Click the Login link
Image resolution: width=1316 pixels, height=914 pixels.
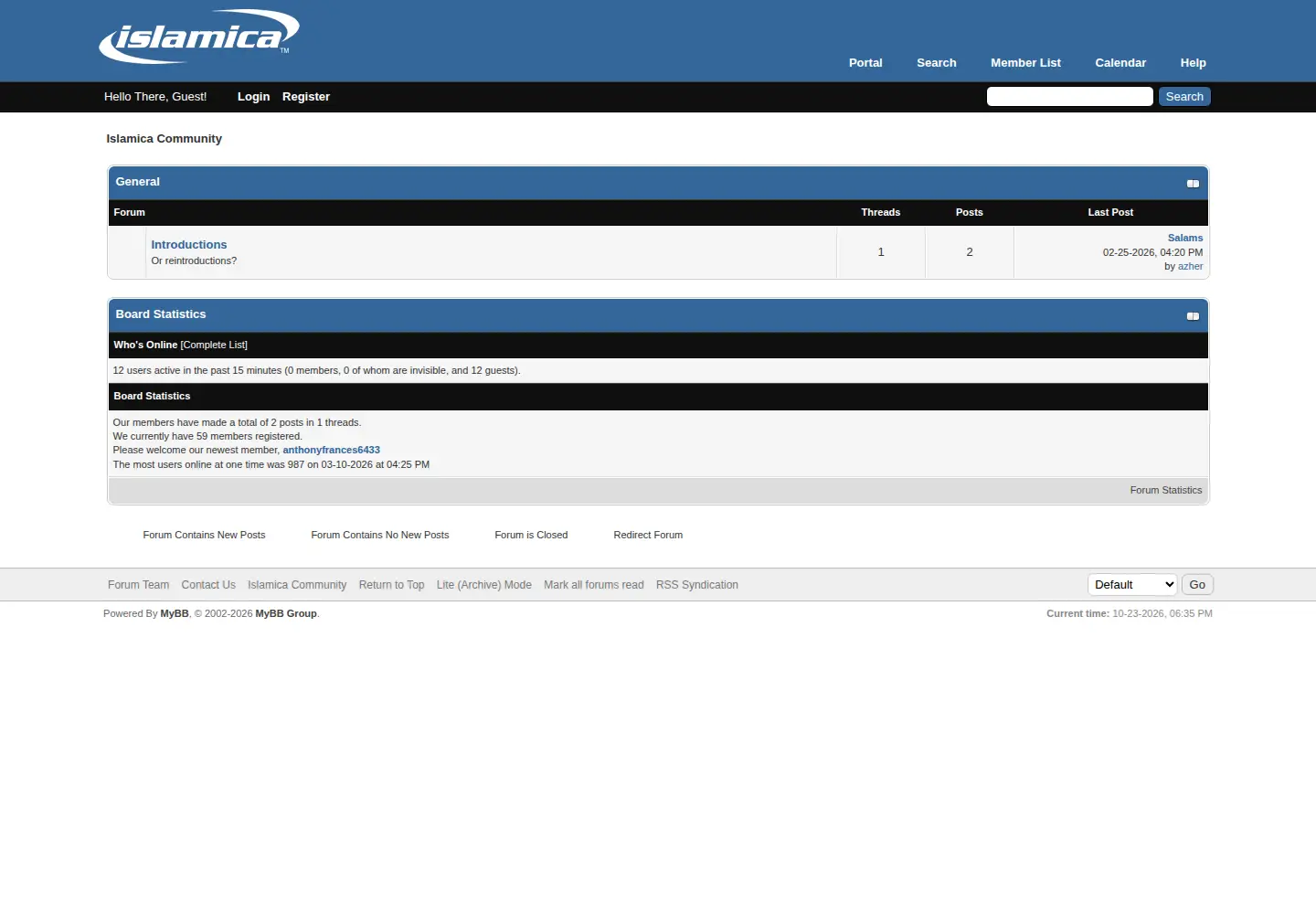click(253, 97)
